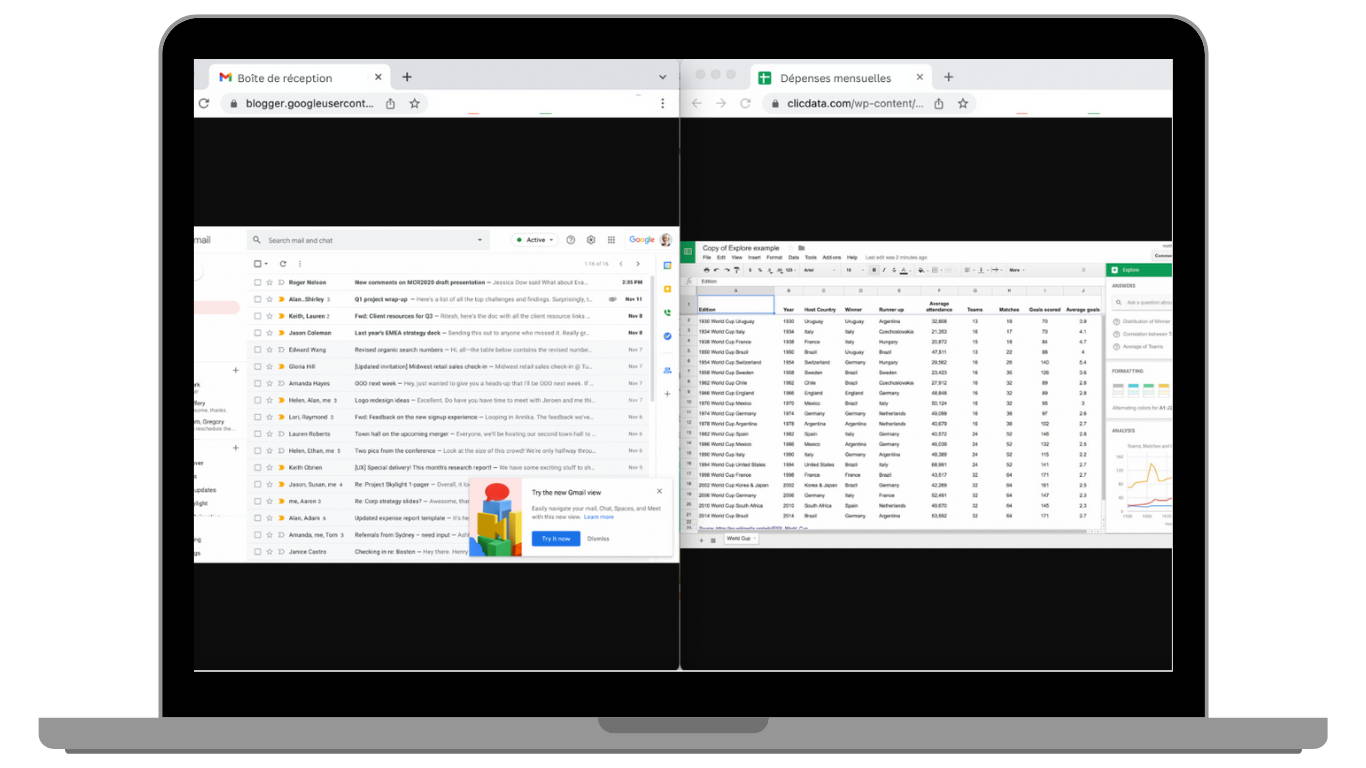1366x768 pixels.
Task: Bookmark the blogger.googleusercontent page with the star
Action: (x=414, y=103)
